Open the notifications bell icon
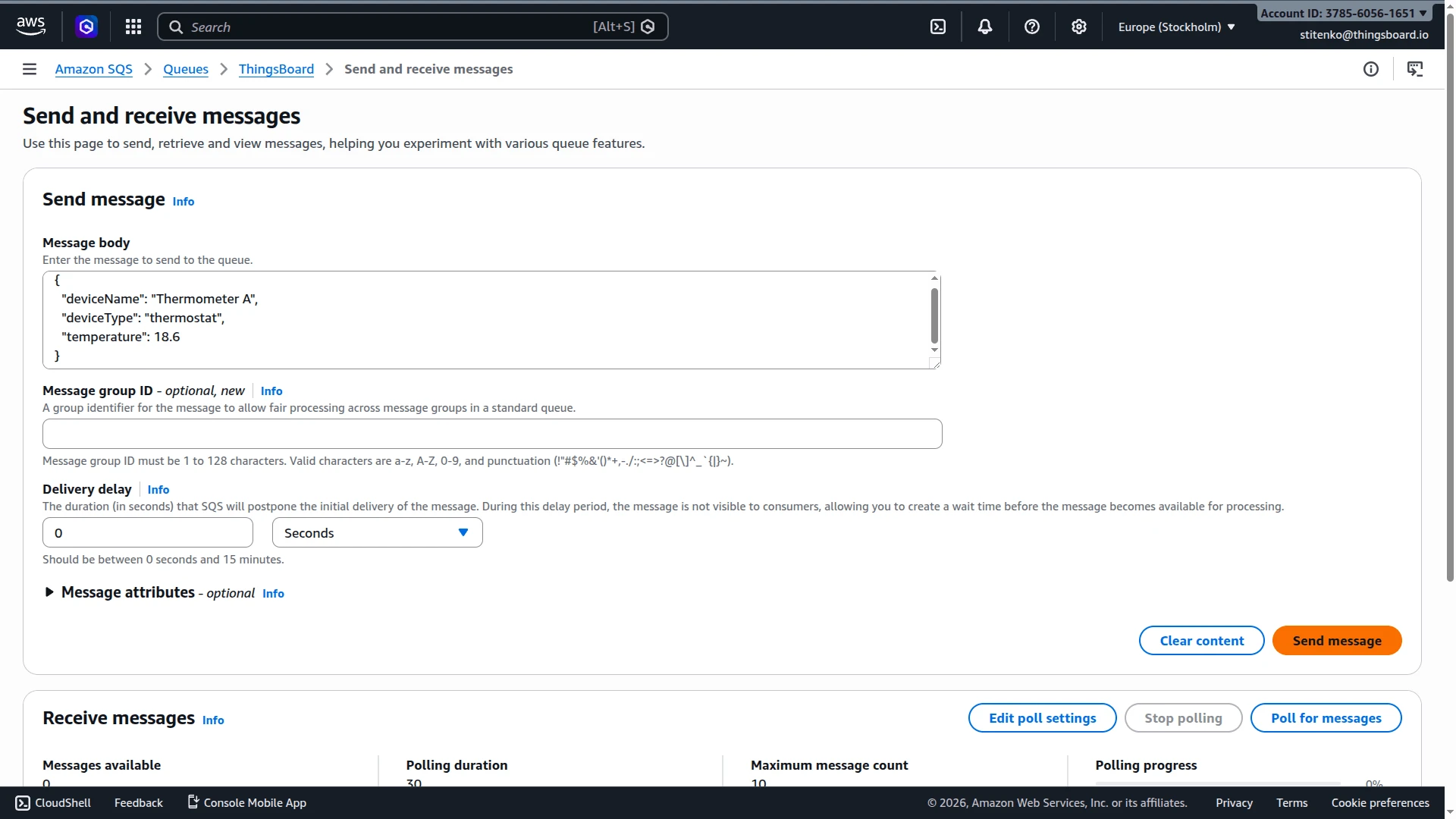This screenshot has height=819, width=1456. (x=985, y=27)
